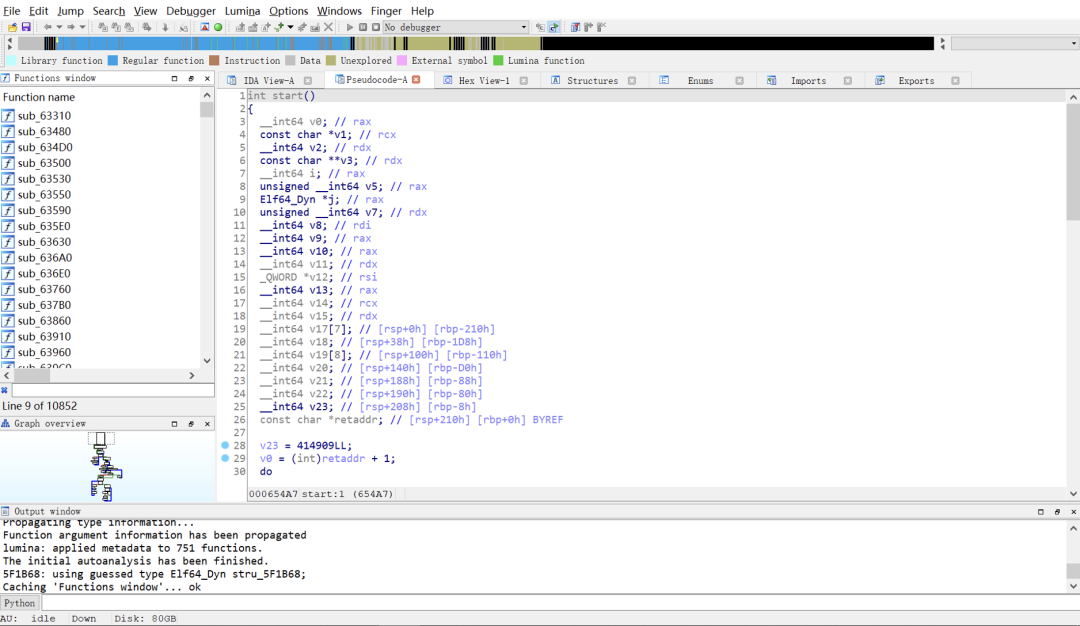Open the Lumina menu

coord(242,10)
